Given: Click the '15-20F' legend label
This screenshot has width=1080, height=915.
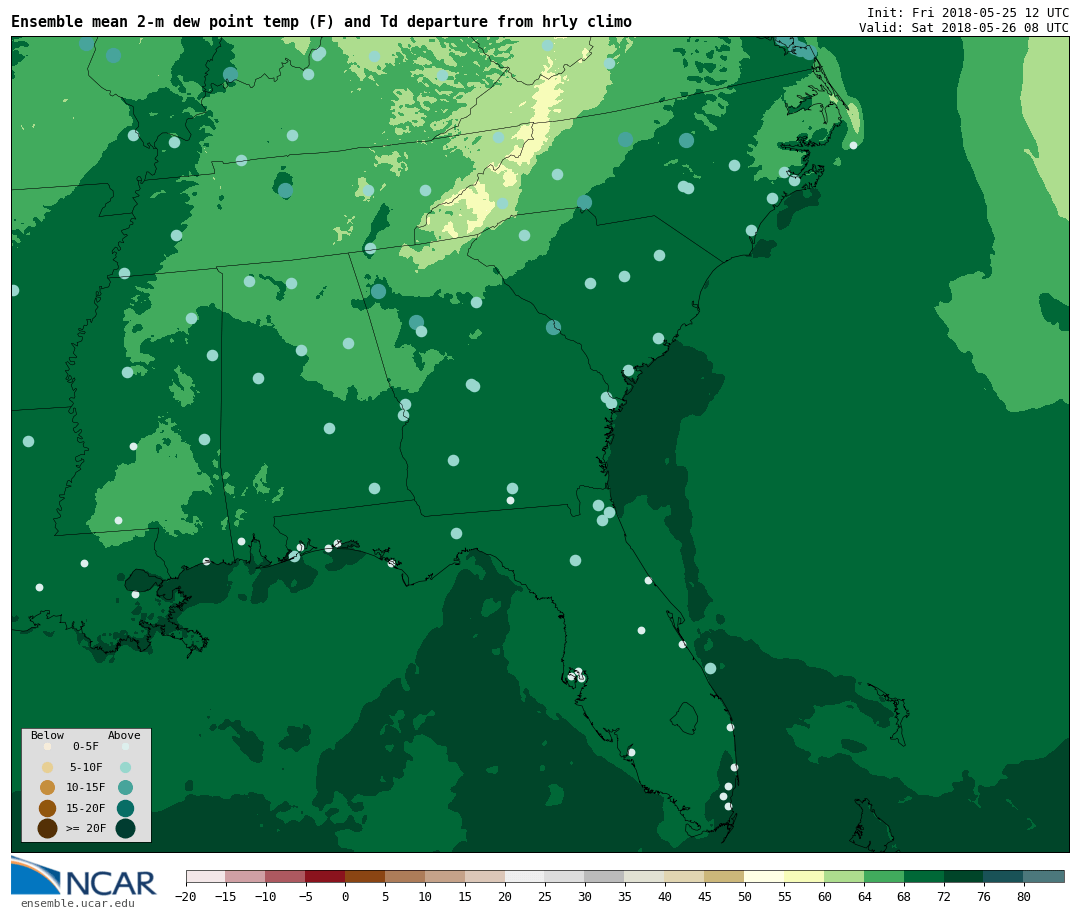Looking at the screenshot, I should point(86,808).
